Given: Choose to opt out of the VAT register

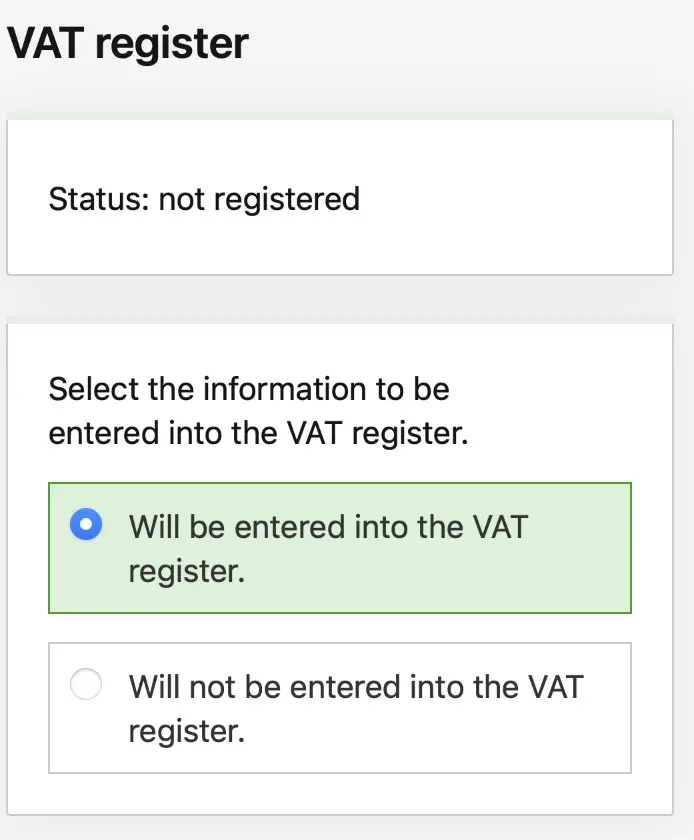Looking at the screenshot, I should pos(86,684).
